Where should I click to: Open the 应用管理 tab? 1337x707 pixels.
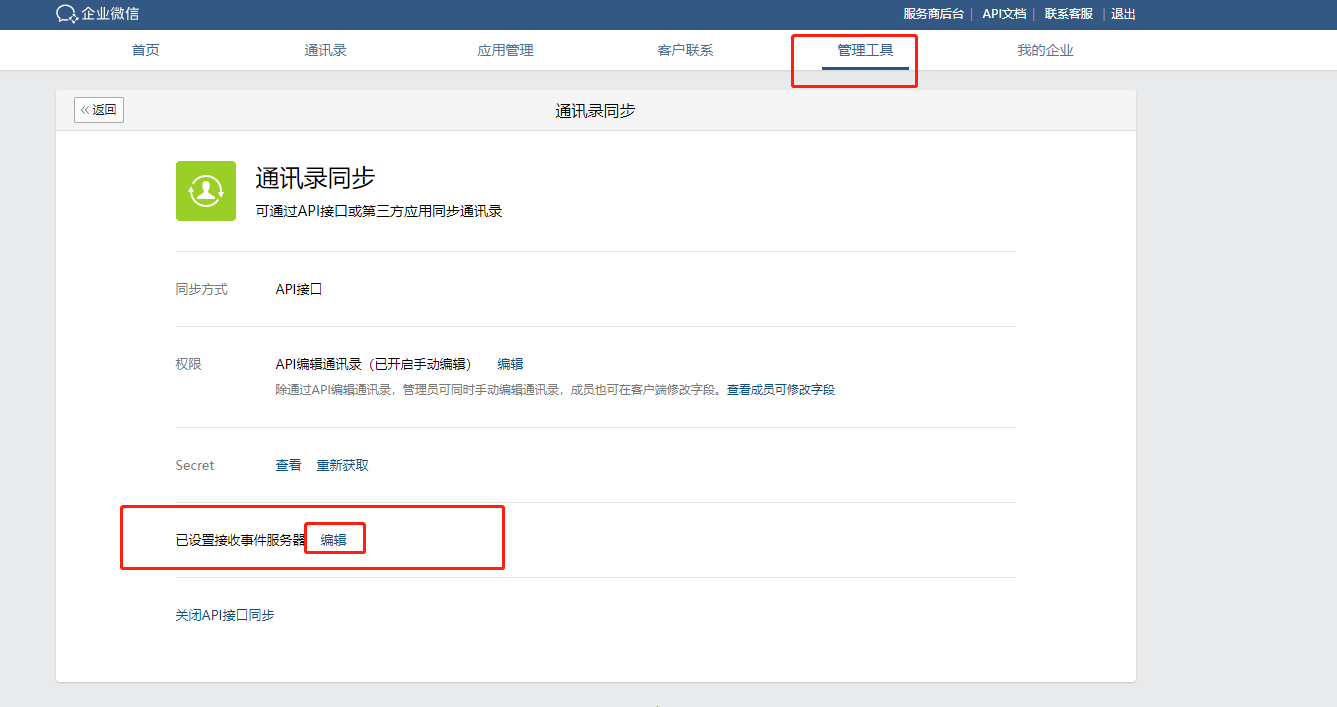[506, 50]
